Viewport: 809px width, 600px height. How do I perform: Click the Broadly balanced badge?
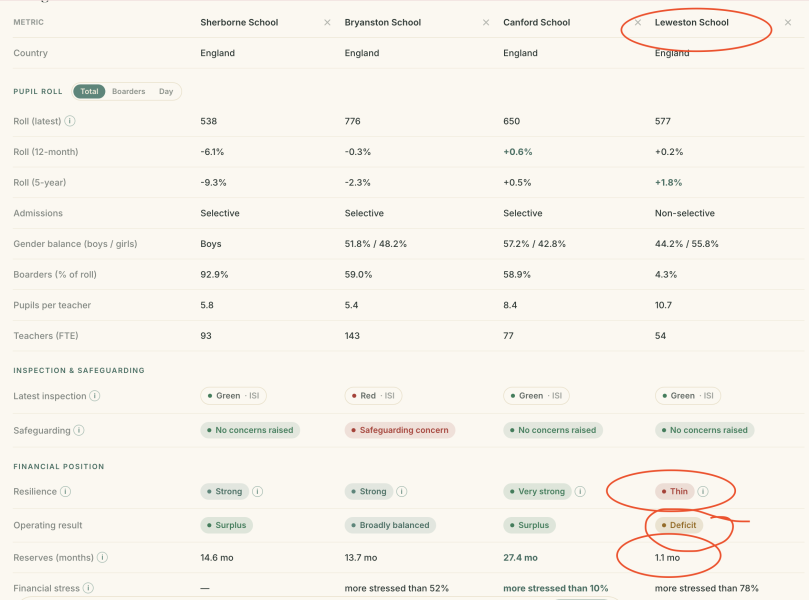390,525
